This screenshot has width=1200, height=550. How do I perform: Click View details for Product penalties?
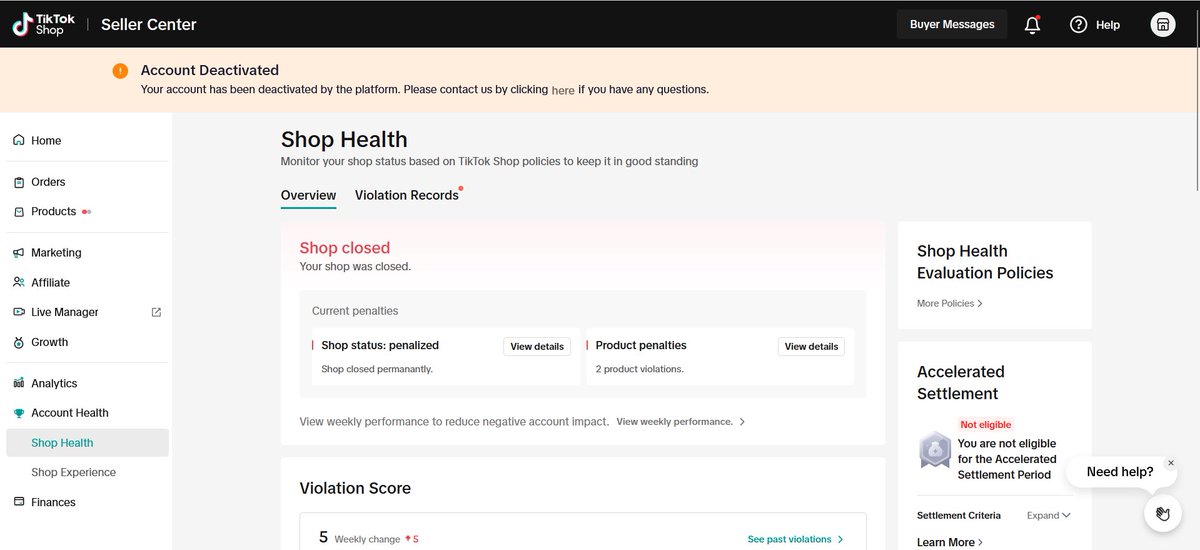(x=811, y=347)
